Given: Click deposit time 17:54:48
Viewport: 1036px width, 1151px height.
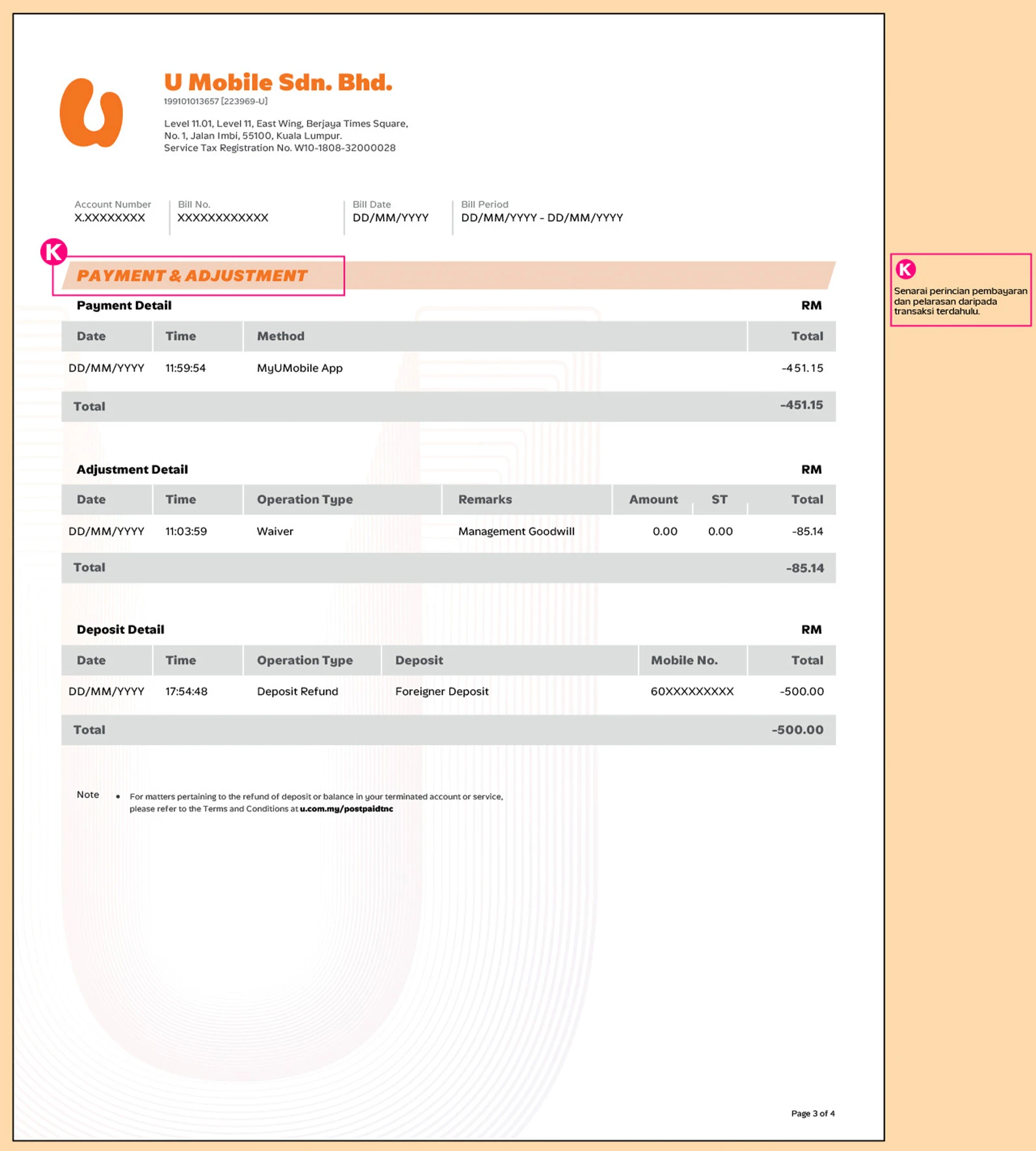Looking at the screenshot, I should point(187,691).
